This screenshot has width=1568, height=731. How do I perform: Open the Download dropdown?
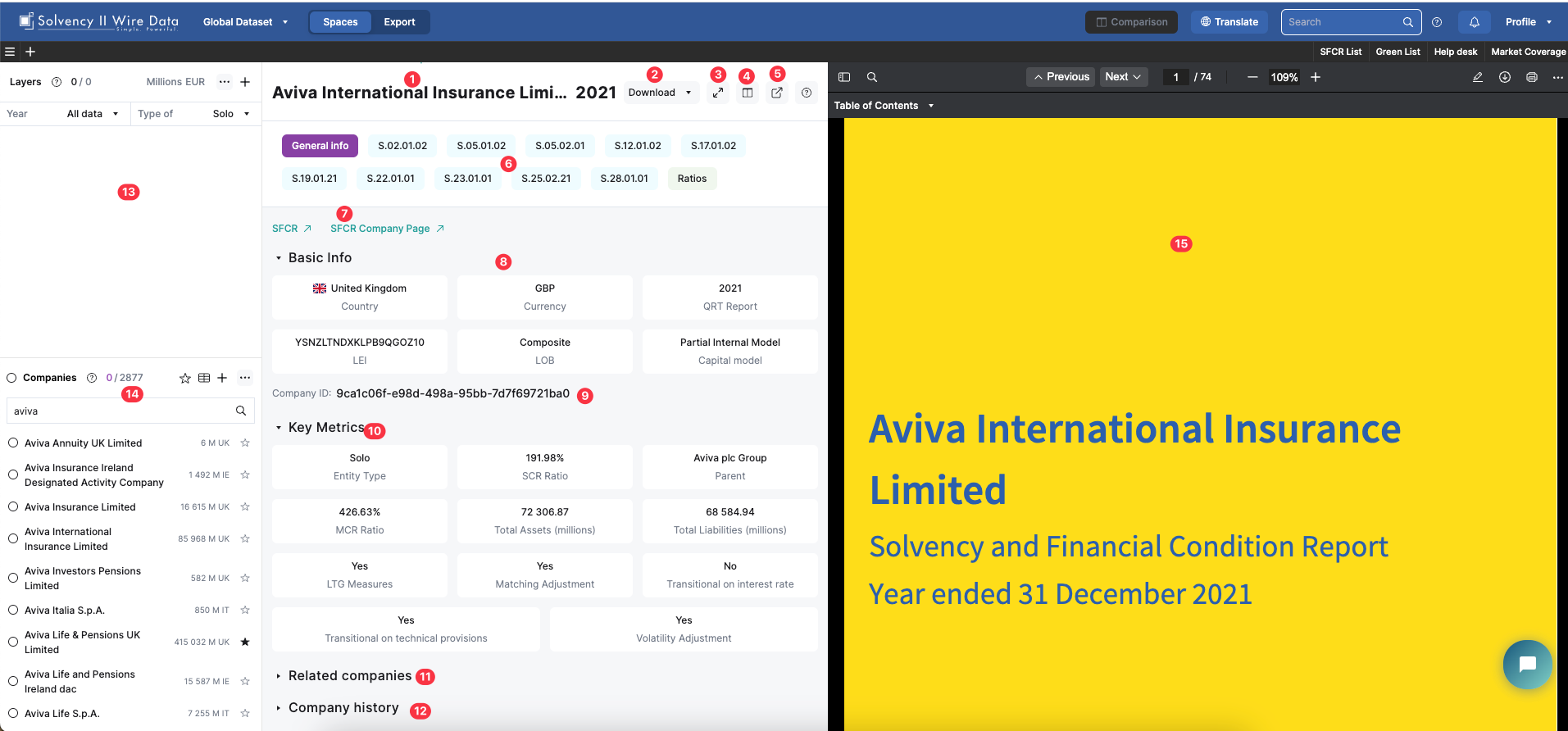[x=660, y=93]
